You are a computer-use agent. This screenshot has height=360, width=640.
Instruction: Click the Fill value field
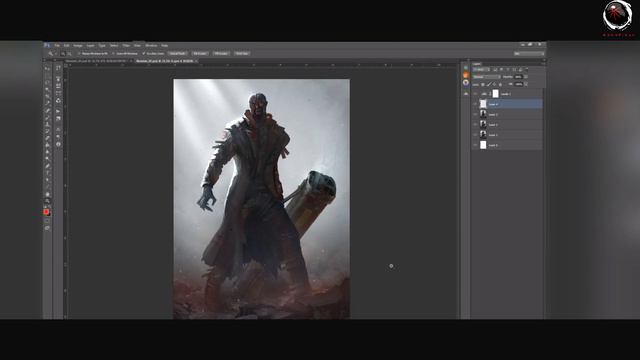pos(518,84)
